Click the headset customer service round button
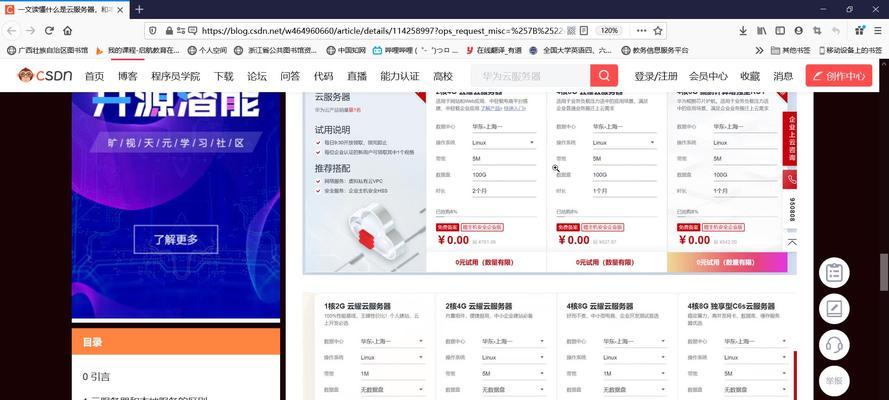Viewport: 889px width, 400px height. click(x=834, y=345)
